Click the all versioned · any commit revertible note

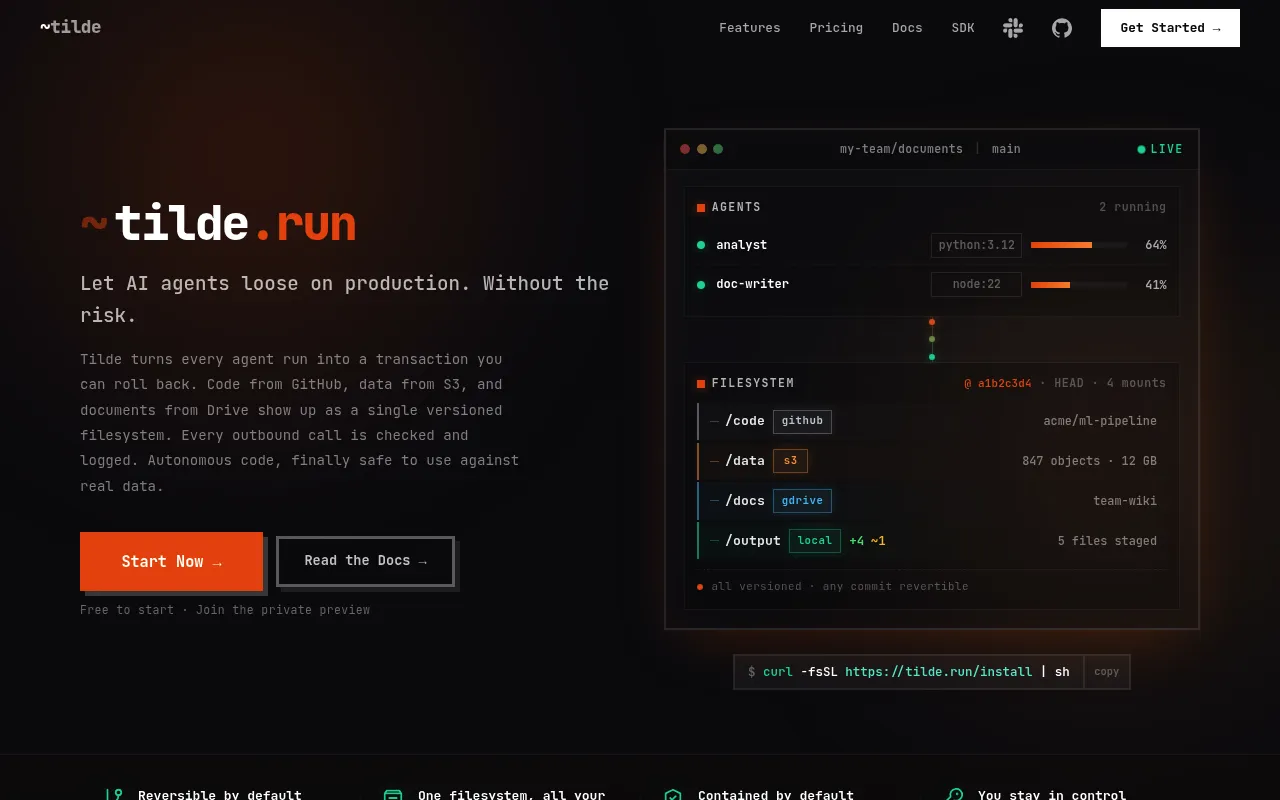click(x=840, y=587)
